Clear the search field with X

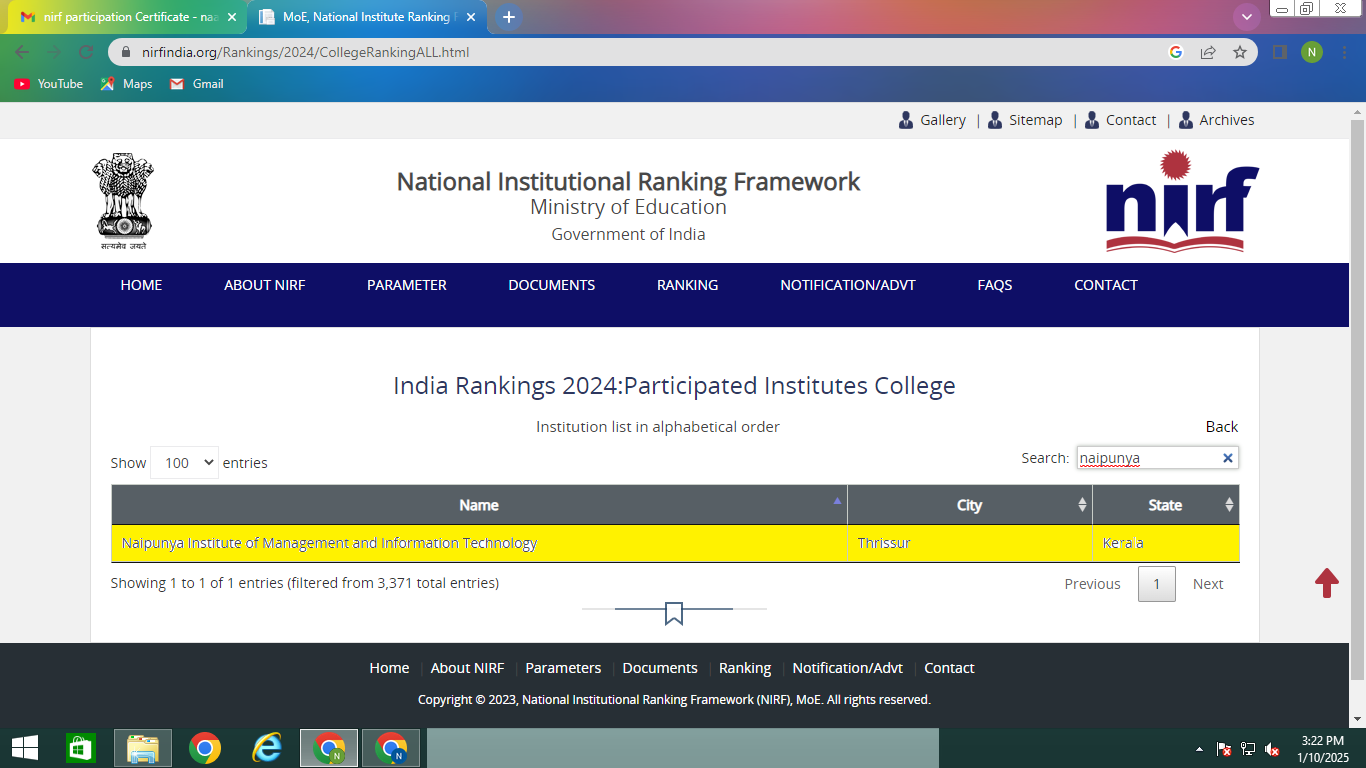point(1228,458)
